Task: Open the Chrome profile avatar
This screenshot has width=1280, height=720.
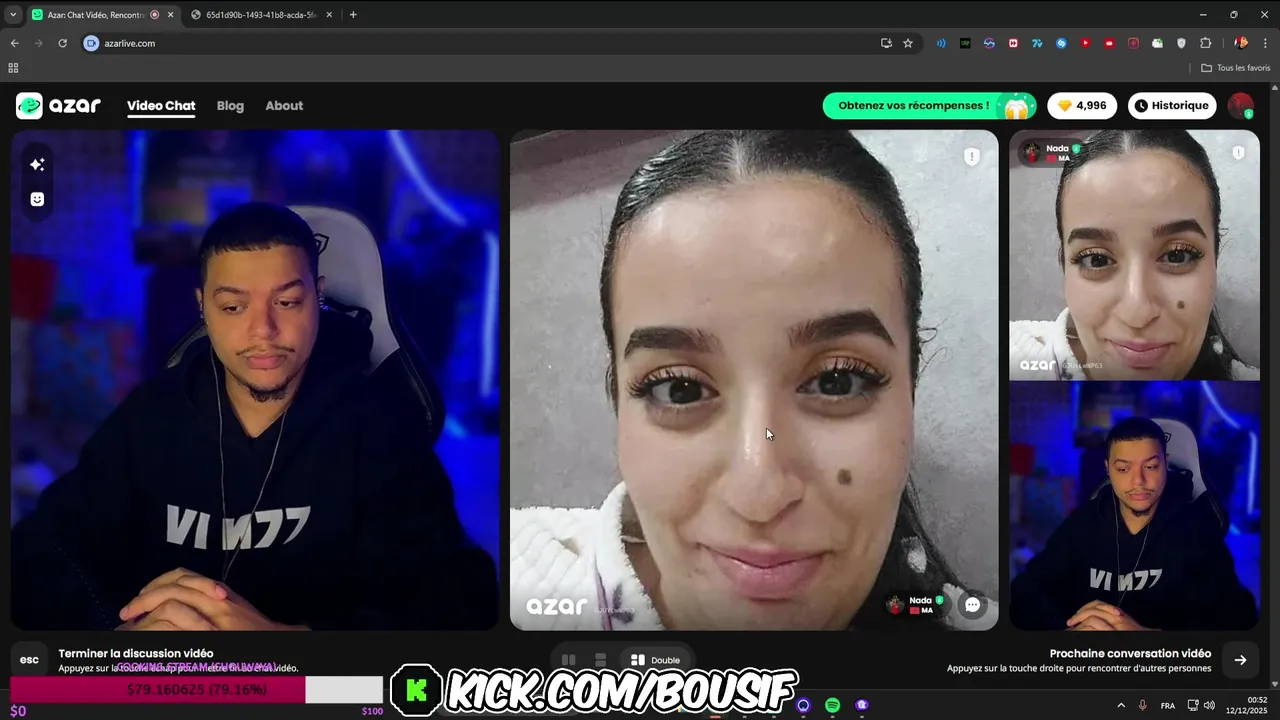Action: [1241, 43]
